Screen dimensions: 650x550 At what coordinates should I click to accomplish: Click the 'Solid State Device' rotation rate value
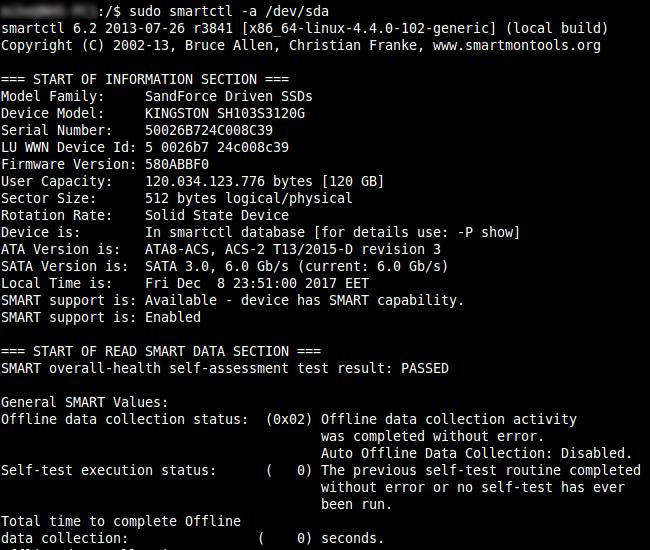click(217, 215)
